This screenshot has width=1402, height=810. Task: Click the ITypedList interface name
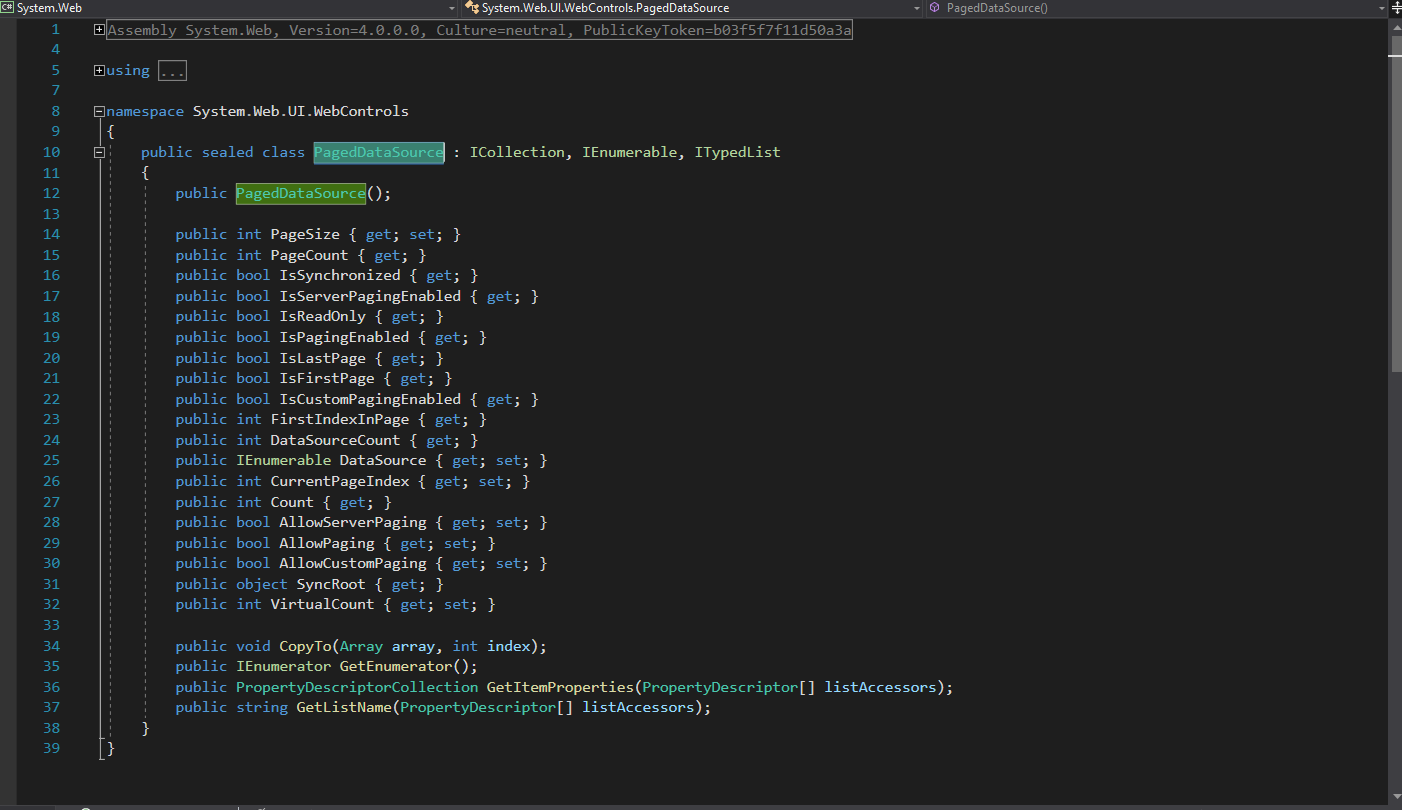(737, 152)
